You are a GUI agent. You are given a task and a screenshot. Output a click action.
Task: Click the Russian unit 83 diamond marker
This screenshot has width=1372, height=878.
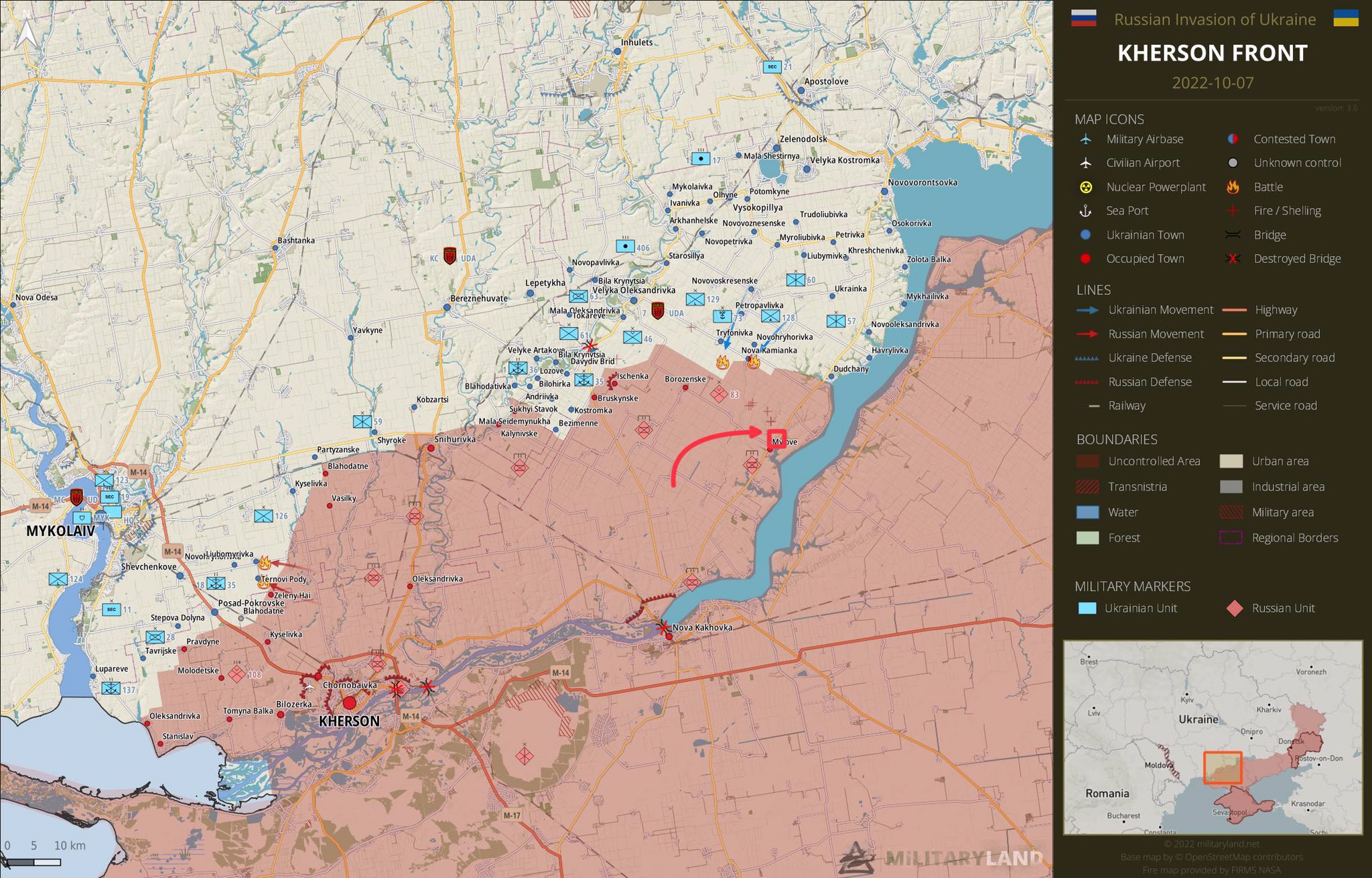(x=718, y=393)
